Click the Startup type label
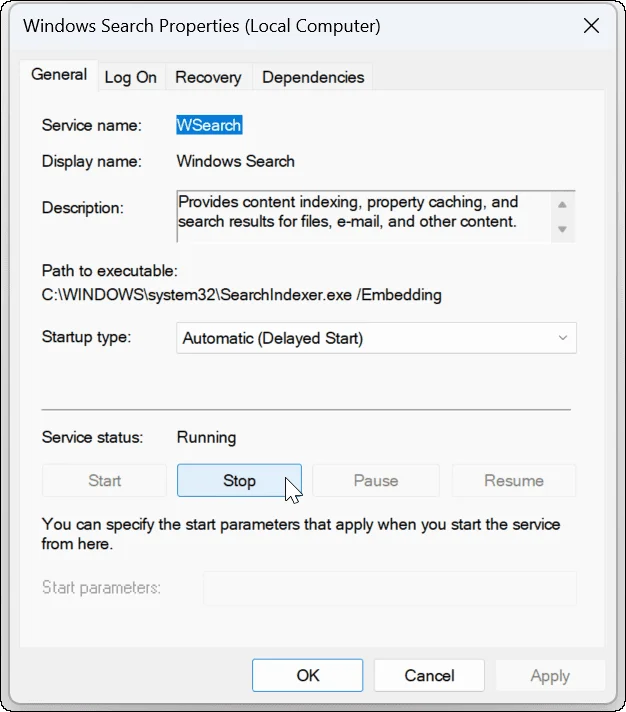Image resolution: width=626 pixels, height=712 pixels. [86, 337]
